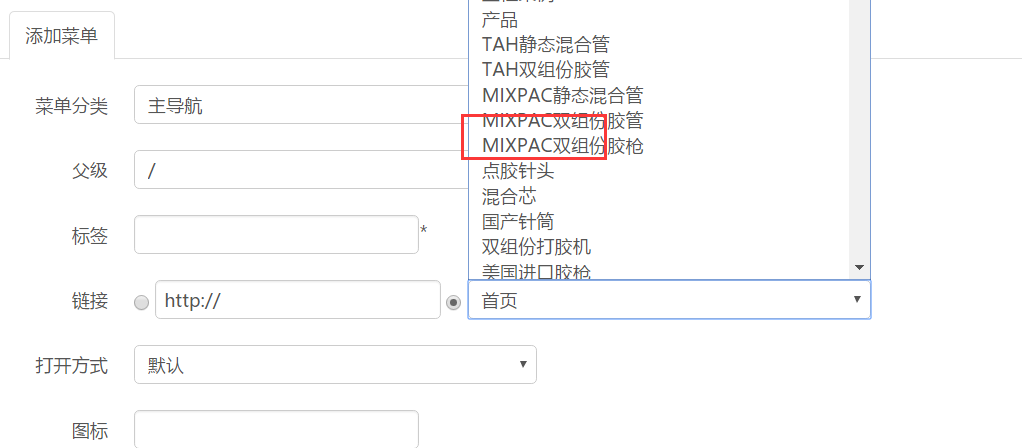Click the list scrollbar down arrow
The image size is (1022, 448).
859,268
